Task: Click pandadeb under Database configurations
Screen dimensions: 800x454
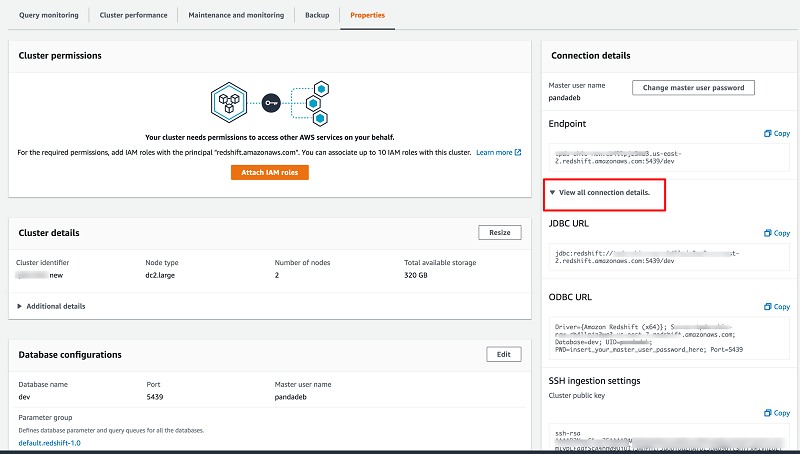Action: (290, 397)
